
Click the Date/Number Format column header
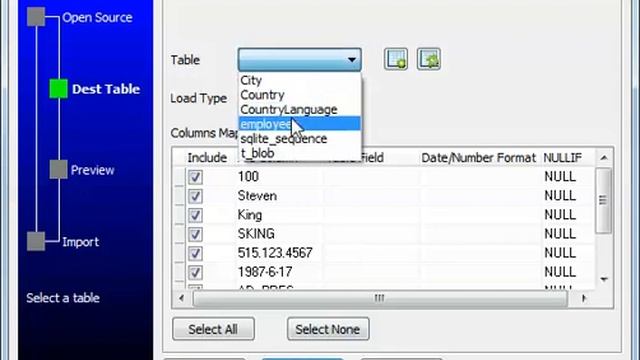pyautogui.click(x=478, y=158)
